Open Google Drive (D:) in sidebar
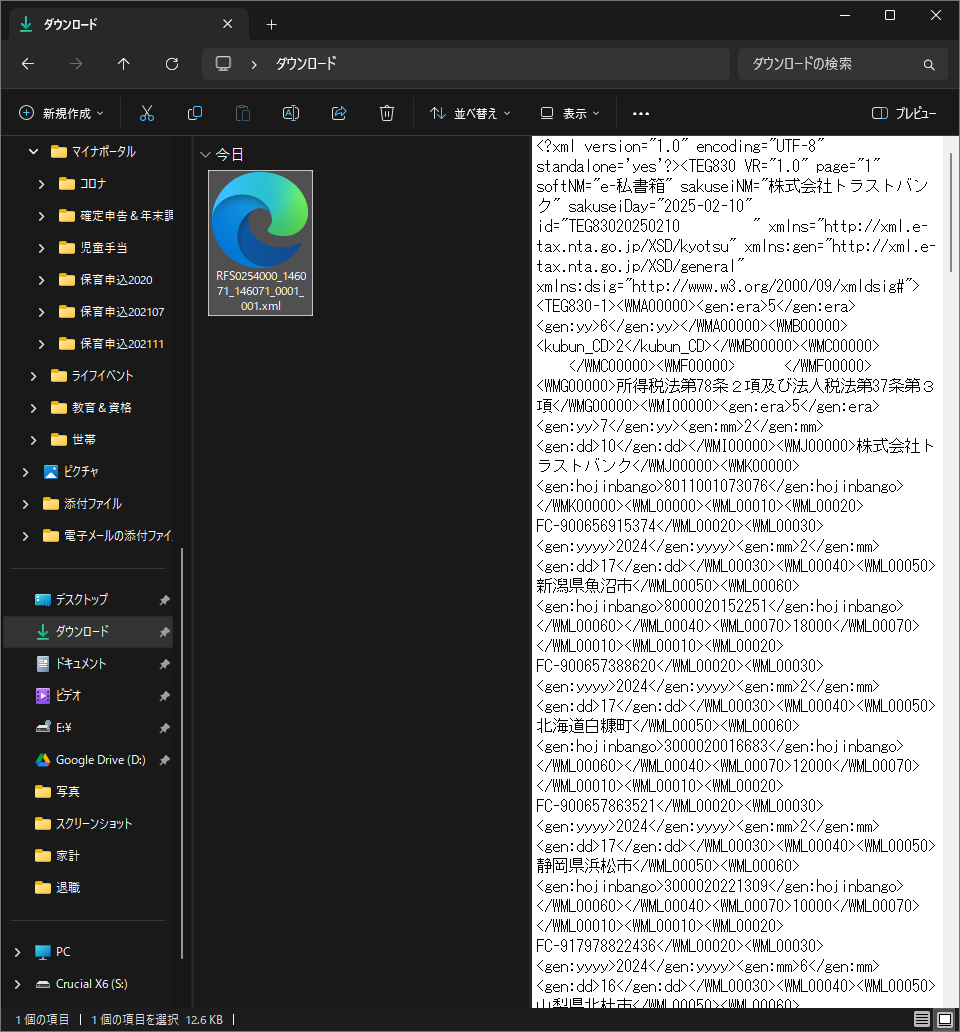The image size is (960, 1032). [100, 760]
